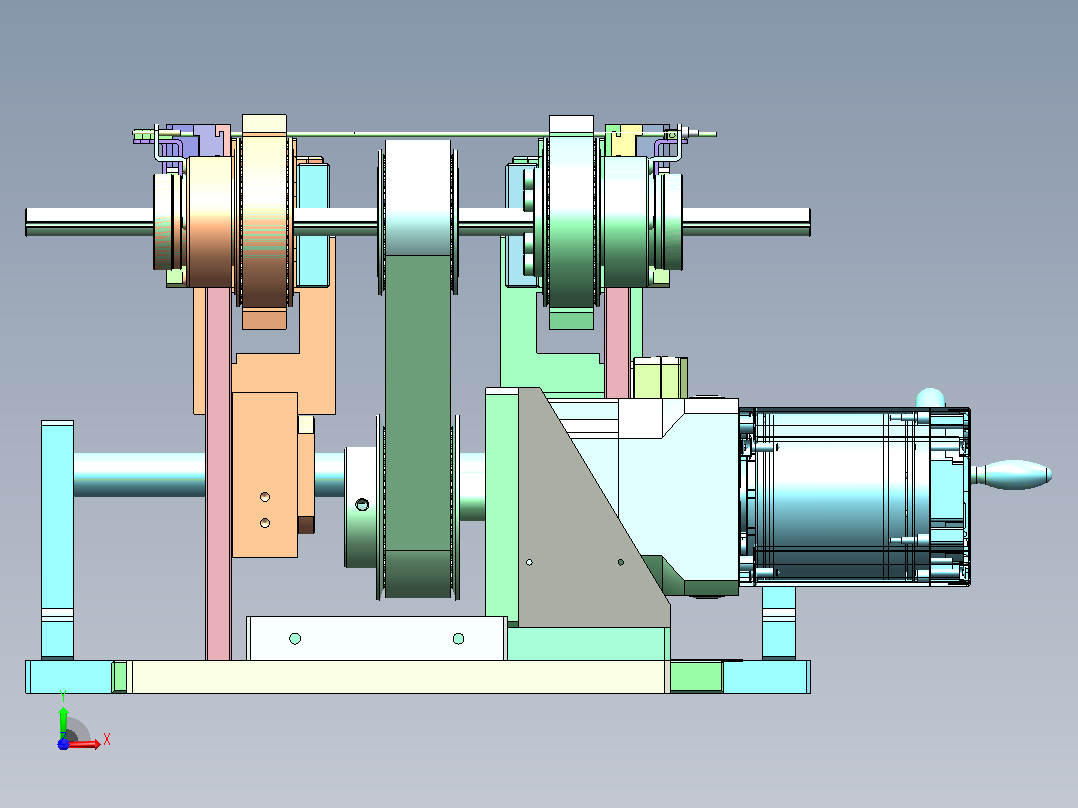
Task: Select the lower hole in the orange bracket
Action: (x=265, y=523)
